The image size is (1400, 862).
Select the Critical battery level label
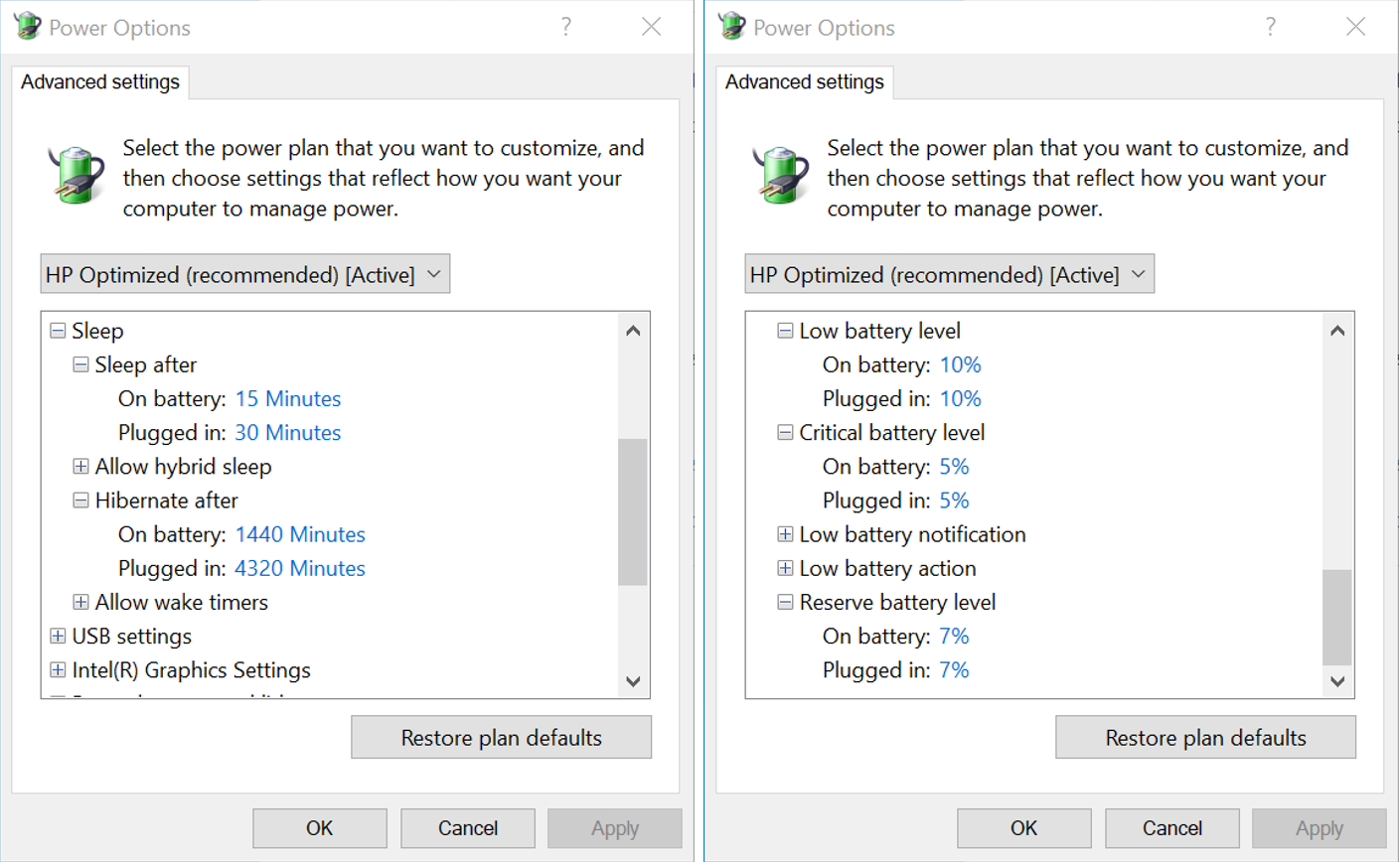[892, 432]
